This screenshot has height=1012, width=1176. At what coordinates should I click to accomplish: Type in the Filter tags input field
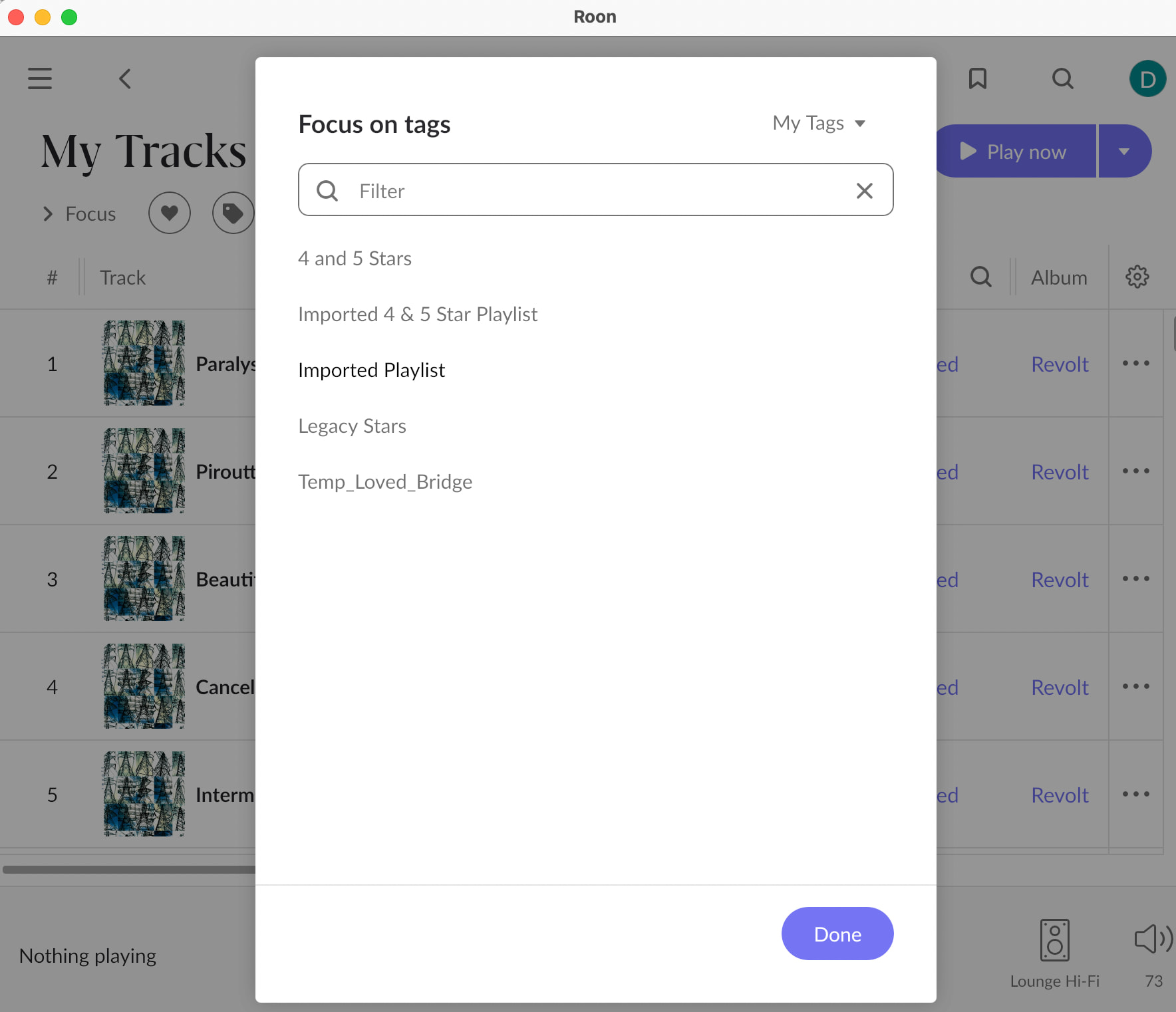pyautogui.click(x=595, y=190)
